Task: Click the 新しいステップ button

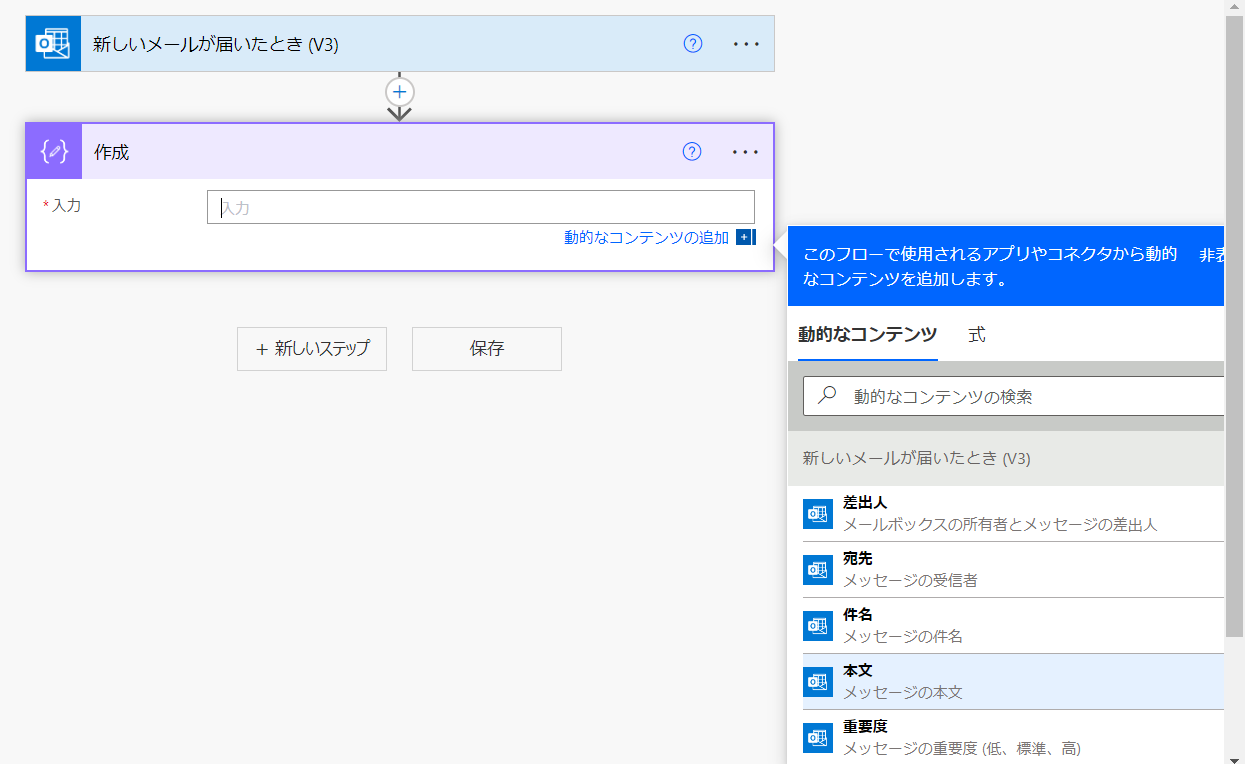Action: click(x=312, y=349)
